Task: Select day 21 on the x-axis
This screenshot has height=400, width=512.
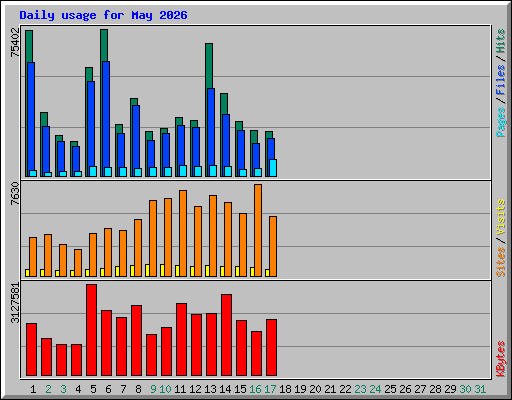Action: coord(330,389)
